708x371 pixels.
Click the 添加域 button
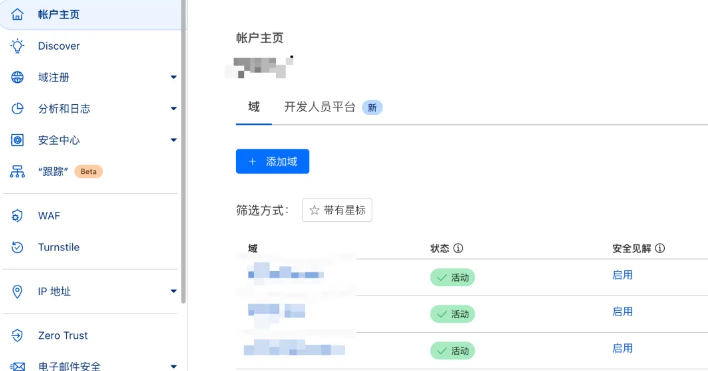pyautogui.click(x=272, y=162)
